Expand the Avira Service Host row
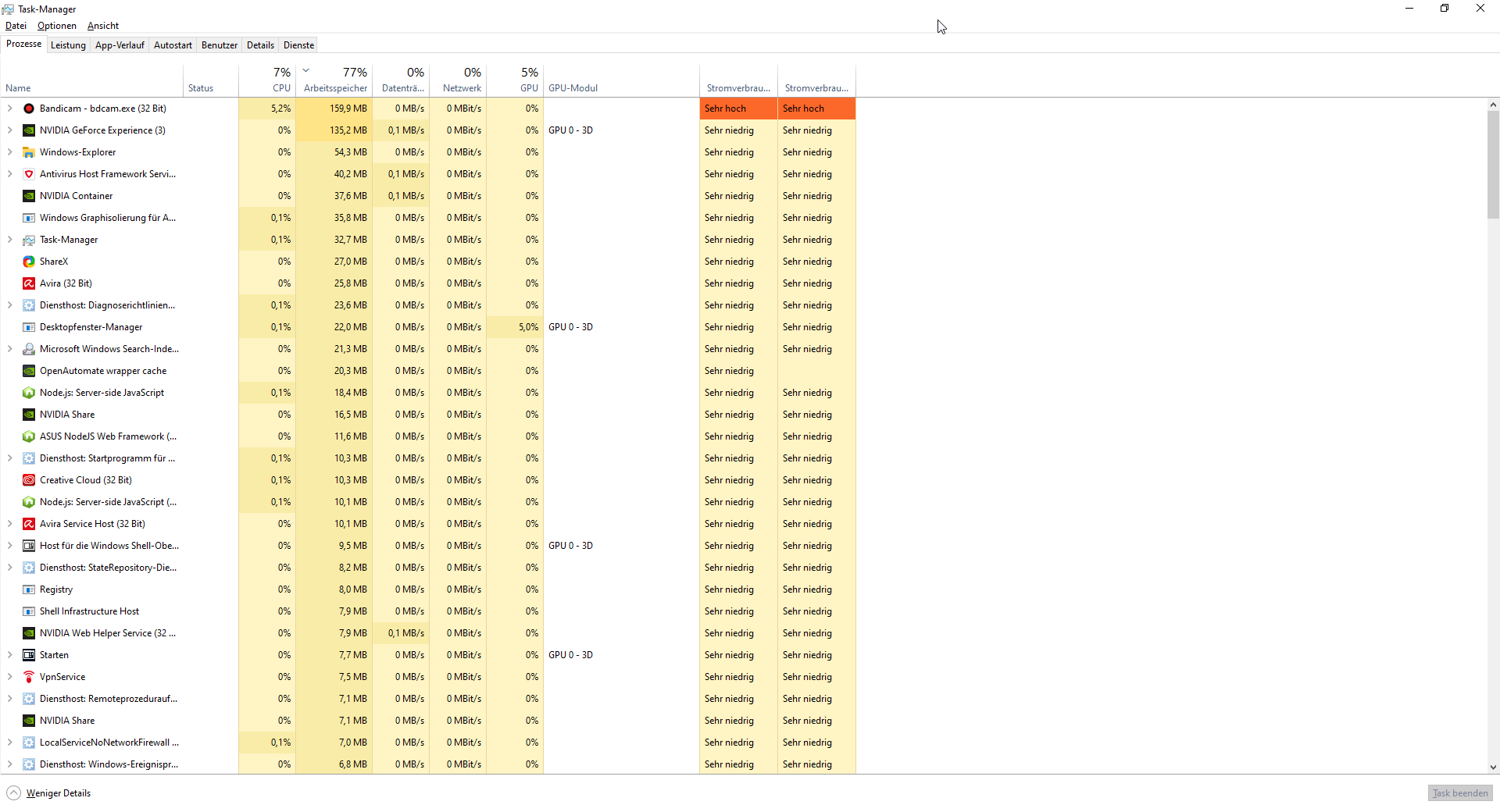 pyautogui.click(x=10, y=524)
